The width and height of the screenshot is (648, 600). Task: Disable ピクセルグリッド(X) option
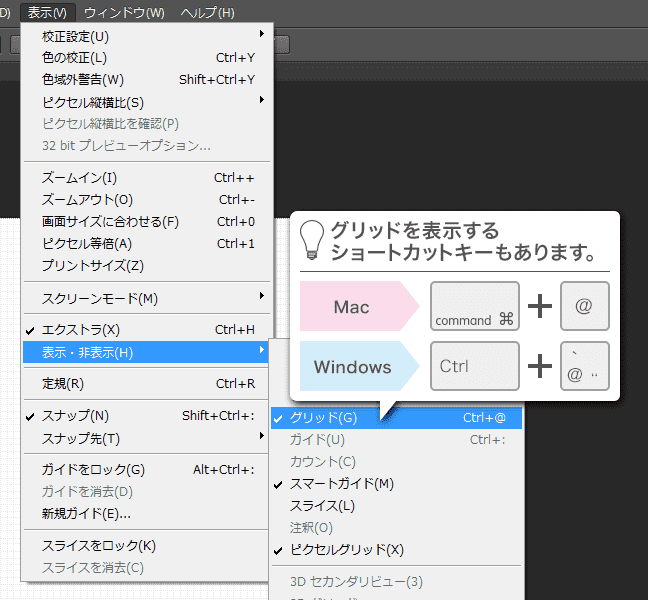pos(346,550)
